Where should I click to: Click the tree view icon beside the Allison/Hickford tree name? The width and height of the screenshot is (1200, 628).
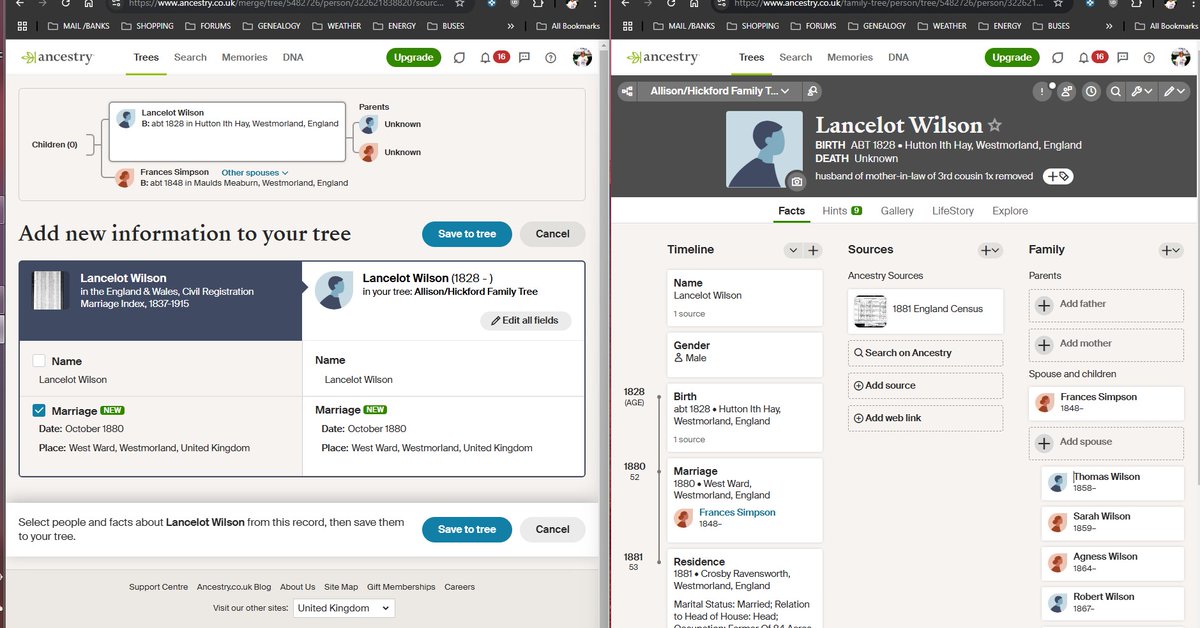click(627, 91)
